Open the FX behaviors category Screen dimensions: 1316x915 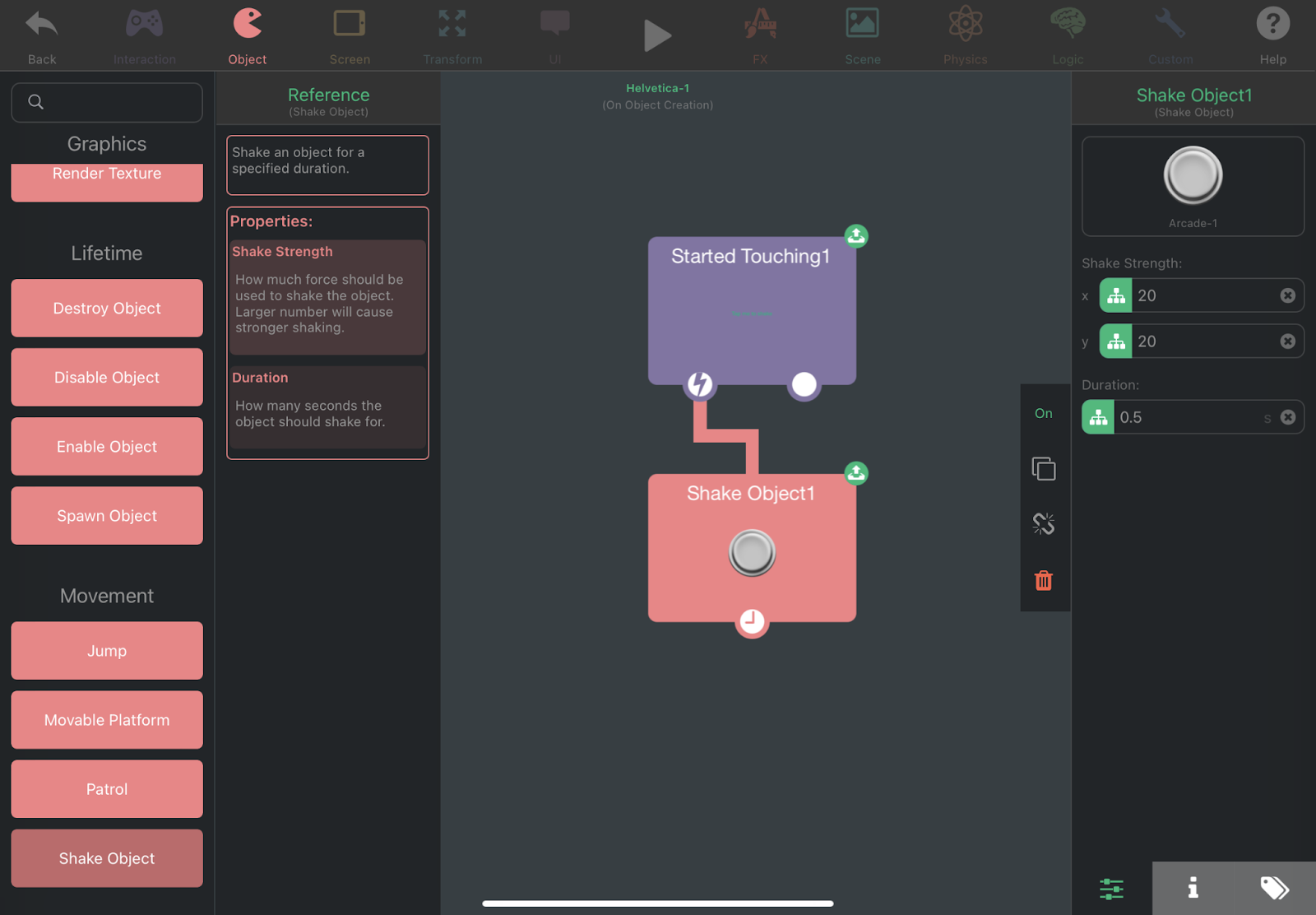click(760, 35)
